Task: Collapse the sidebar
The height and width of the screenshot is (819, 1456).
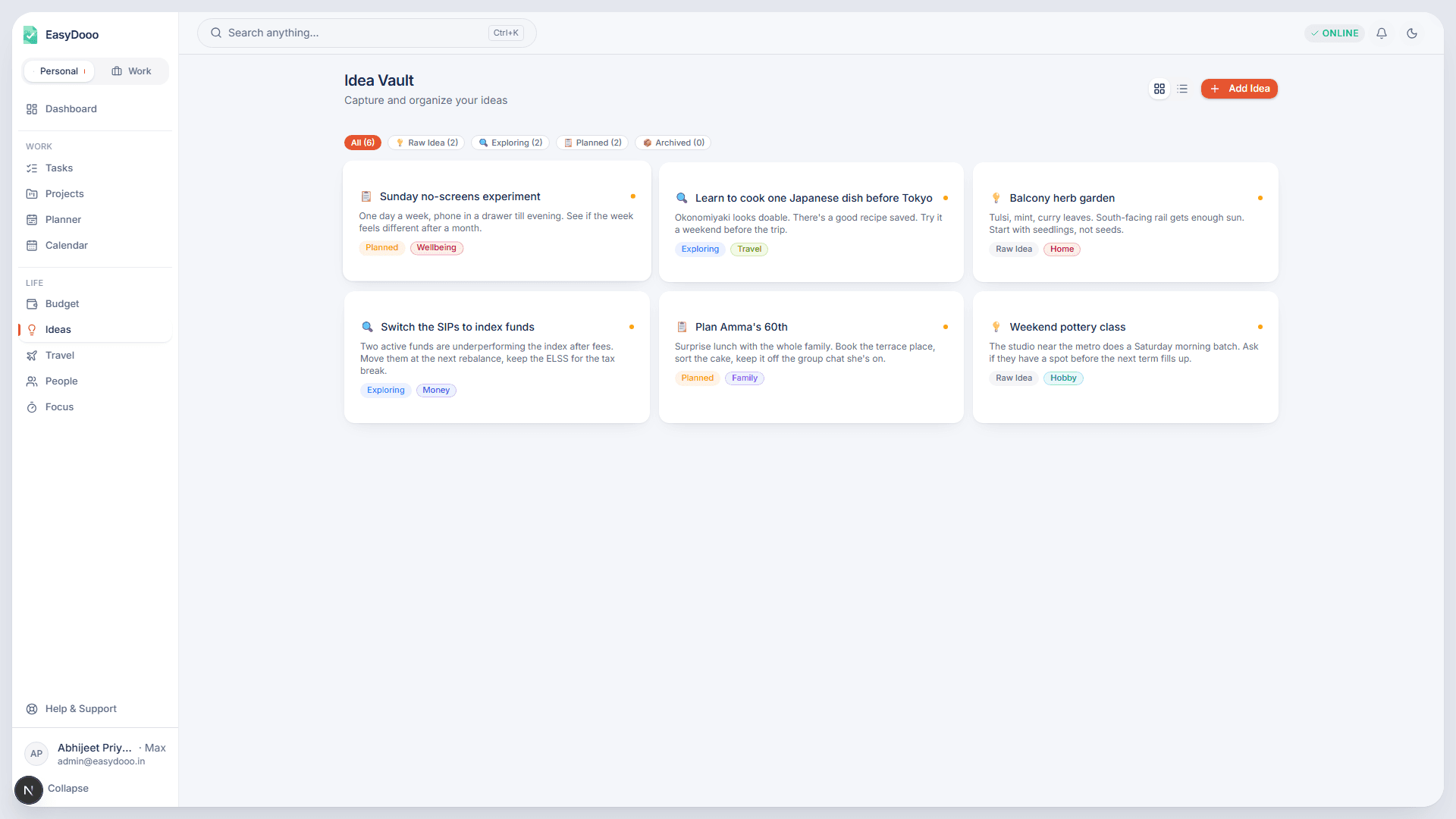Action: [67, 789]
